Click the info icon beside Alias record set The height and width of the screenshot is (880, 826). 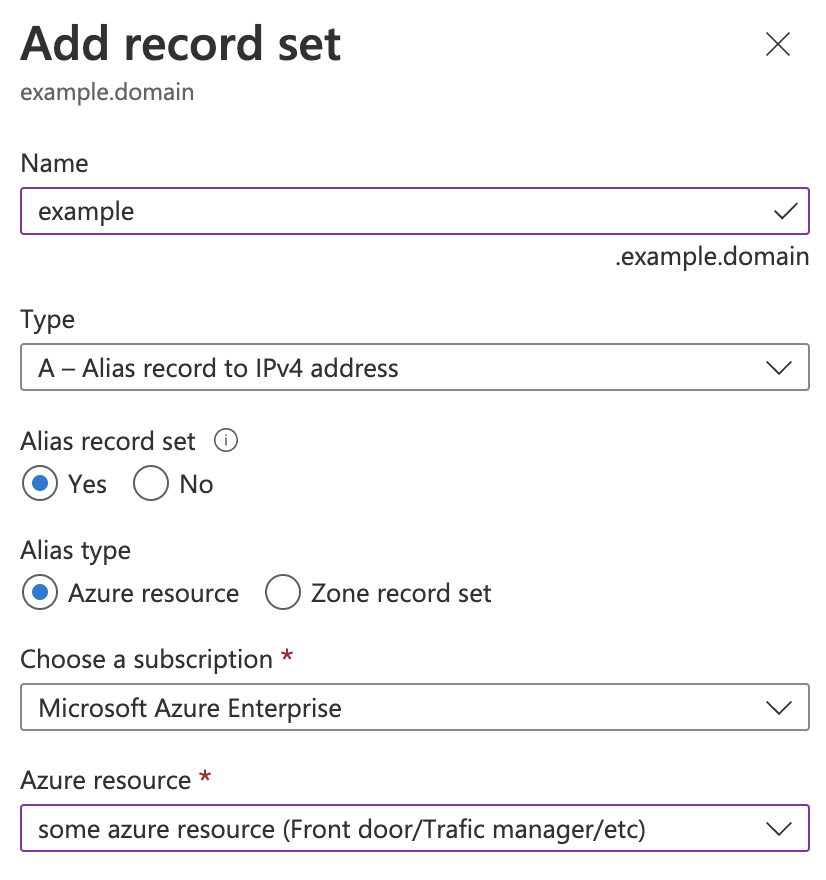(226, 441)
